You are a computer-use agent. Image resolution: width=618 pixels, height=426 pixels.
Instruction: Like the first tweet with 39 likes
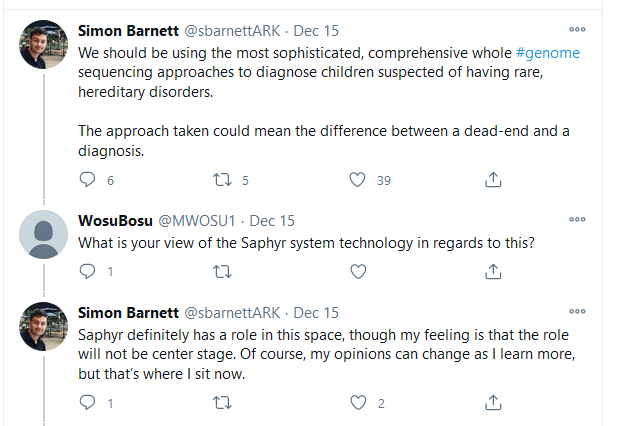click(x=358, y=180)
